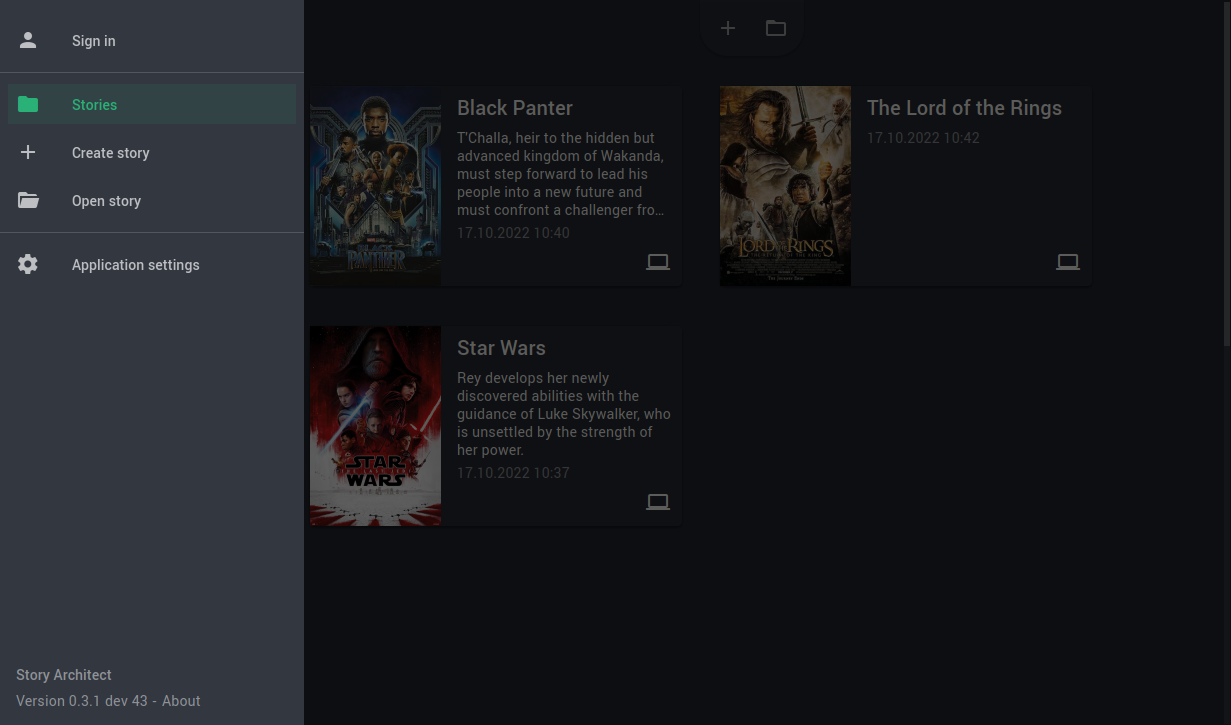Viewport: 1231px width, 725px height.
Task: Click the Story Architect app name label
Action: coord(64,675)
